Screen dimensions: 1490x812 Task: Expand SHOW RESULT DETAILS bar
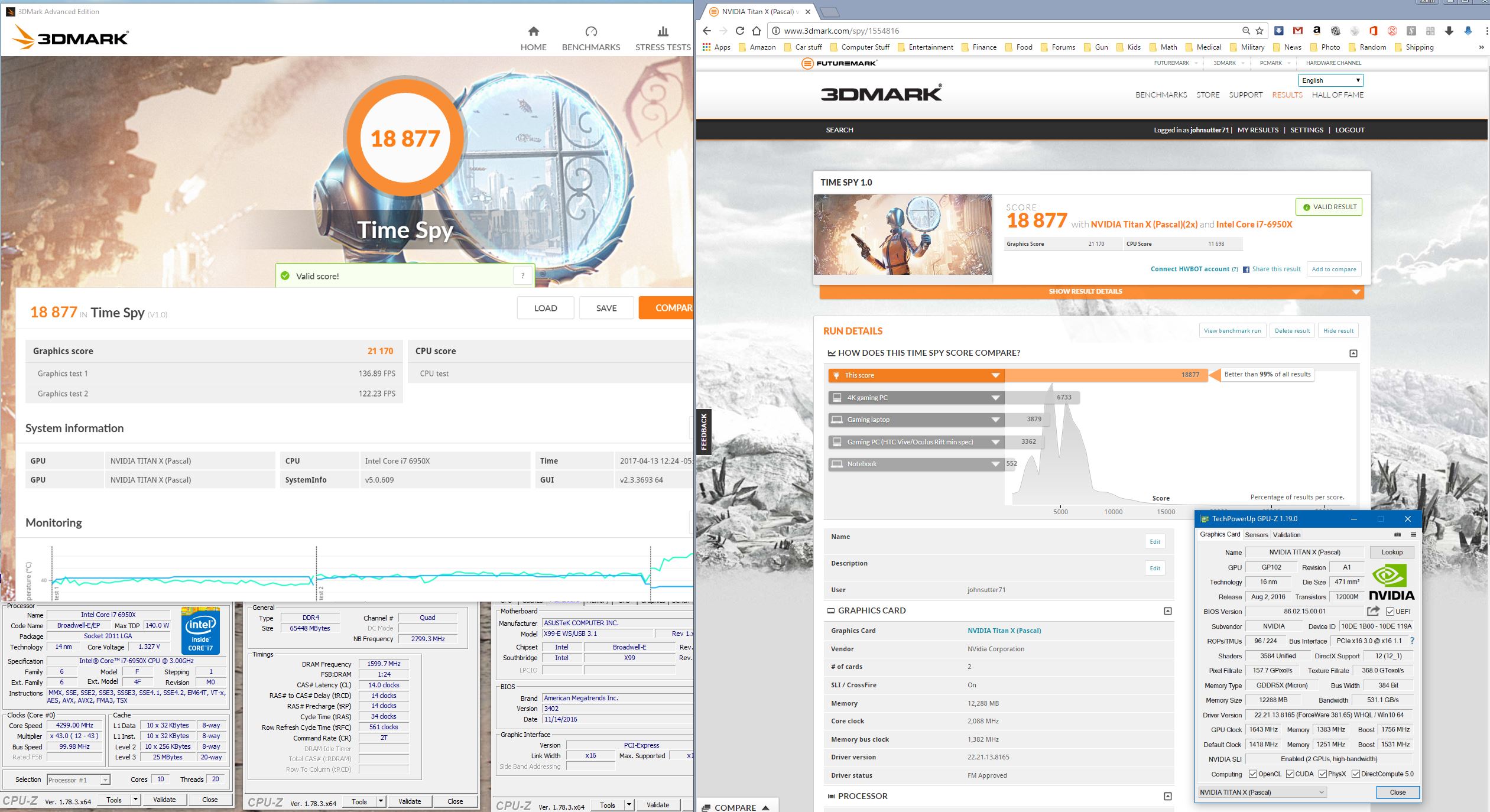pyautogui.click(x=1092, y=291)
